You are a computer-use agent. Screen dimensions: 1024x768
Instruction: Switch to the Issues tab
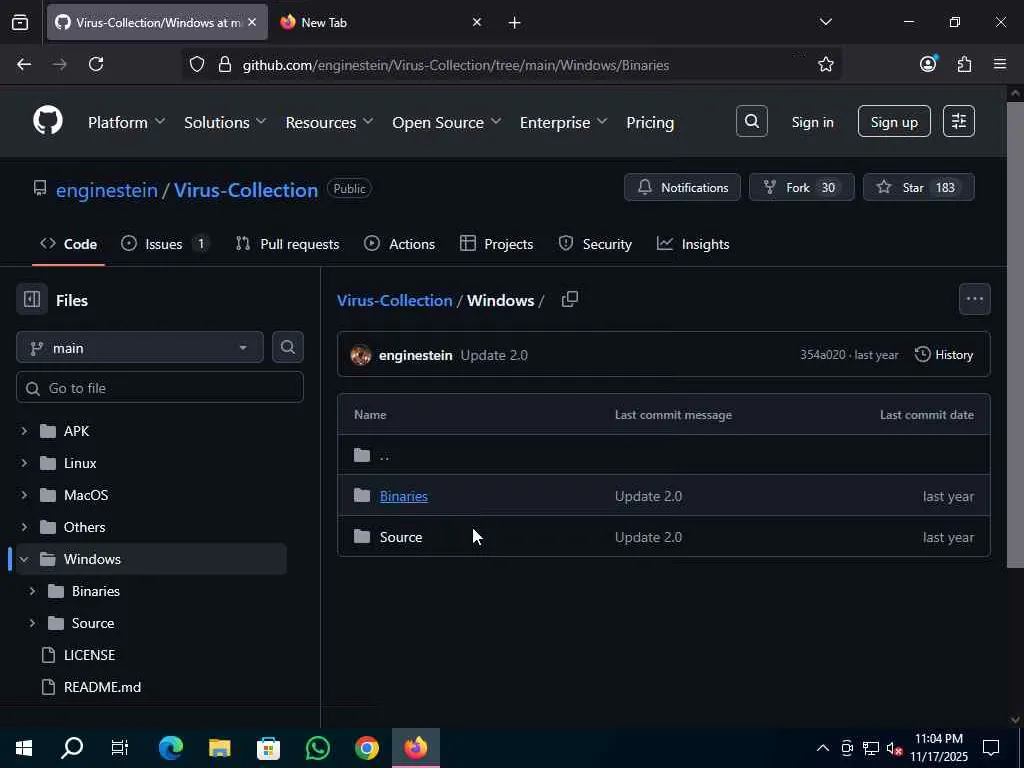click(x=165, y=244)
